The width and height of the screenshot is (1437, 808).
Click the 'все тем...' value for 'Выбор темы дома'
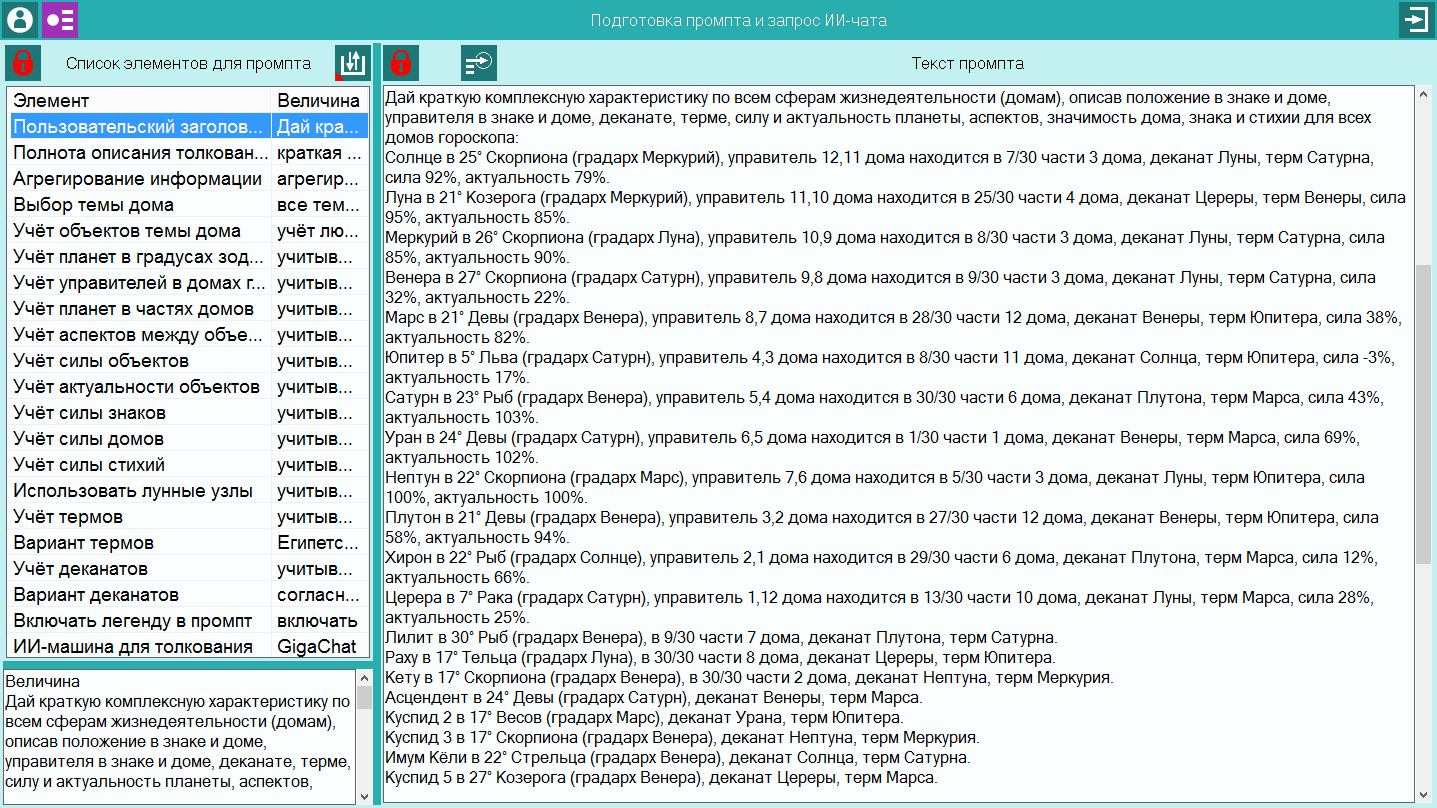point(318,205)
